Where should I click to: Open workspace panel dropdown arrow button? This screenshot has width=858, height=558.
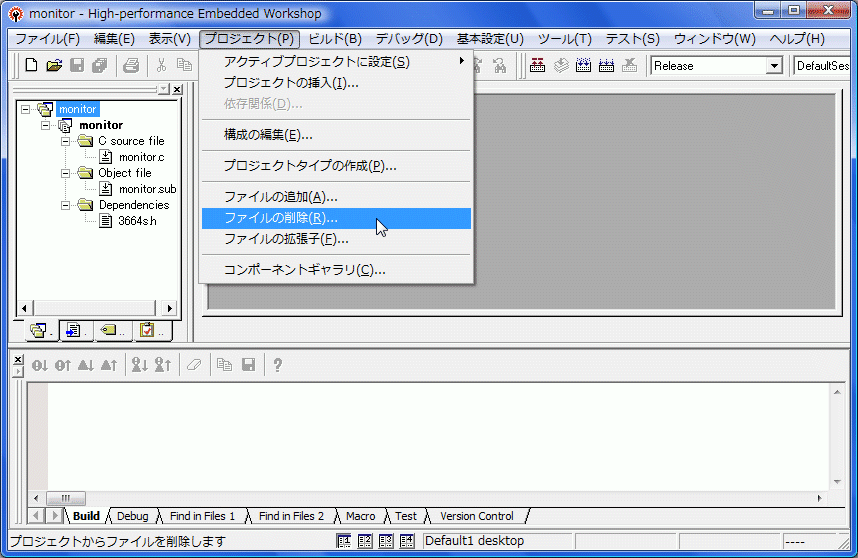tap(164, 89)
